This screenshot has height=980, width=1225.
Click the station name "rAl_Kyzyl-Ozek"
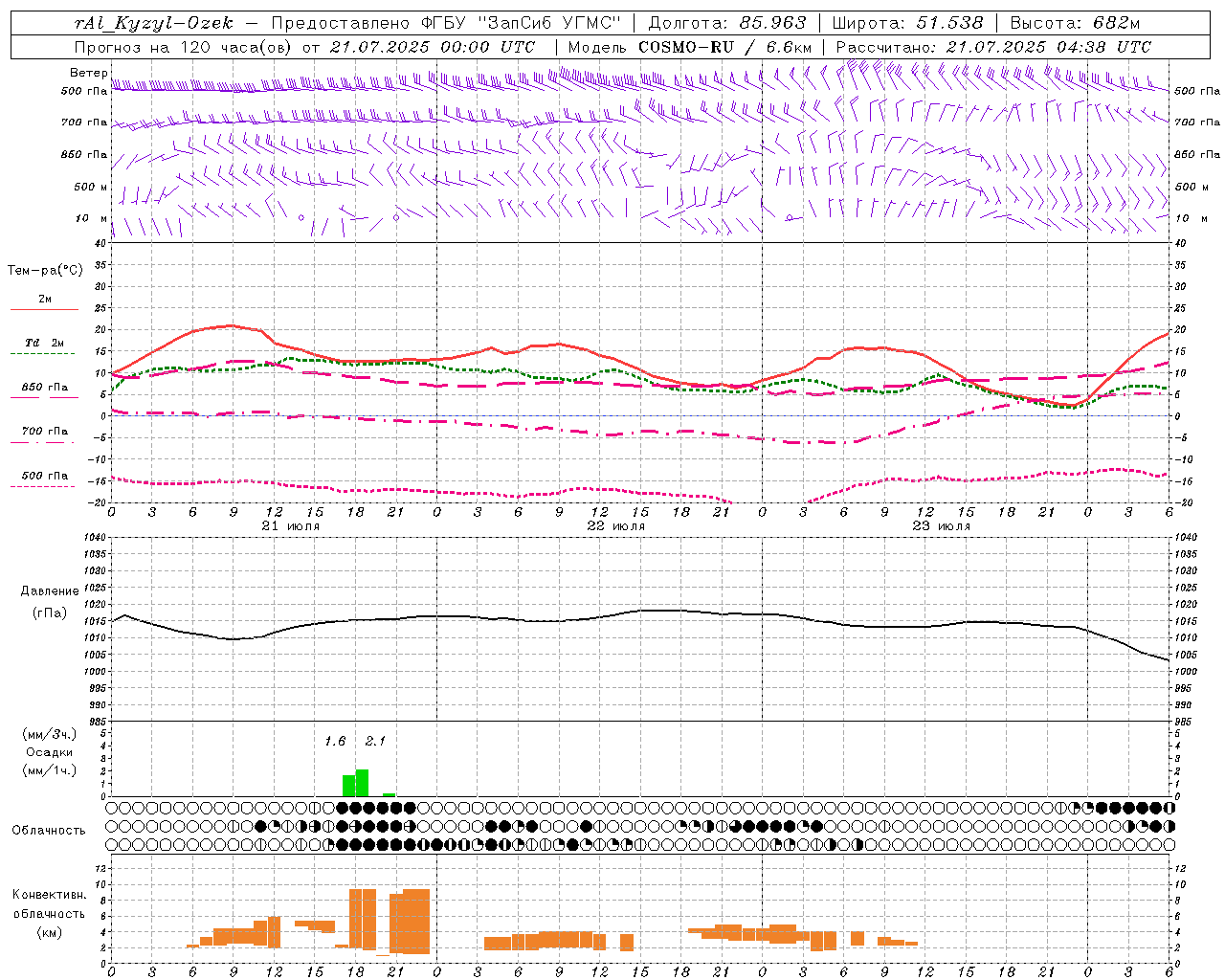coord(153,23)
